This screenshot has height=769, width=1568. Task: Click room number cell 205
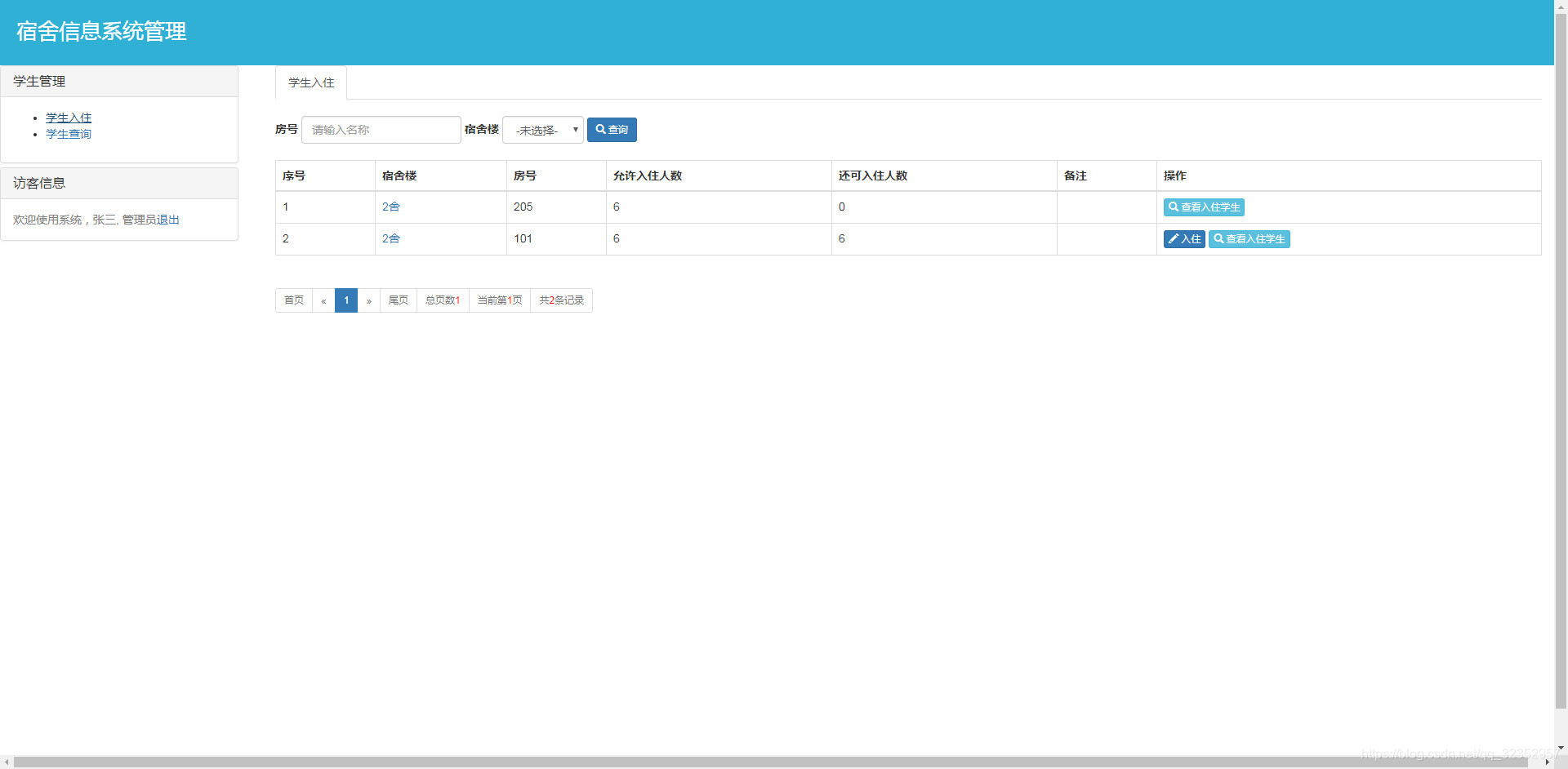click(x=556, y=207)
